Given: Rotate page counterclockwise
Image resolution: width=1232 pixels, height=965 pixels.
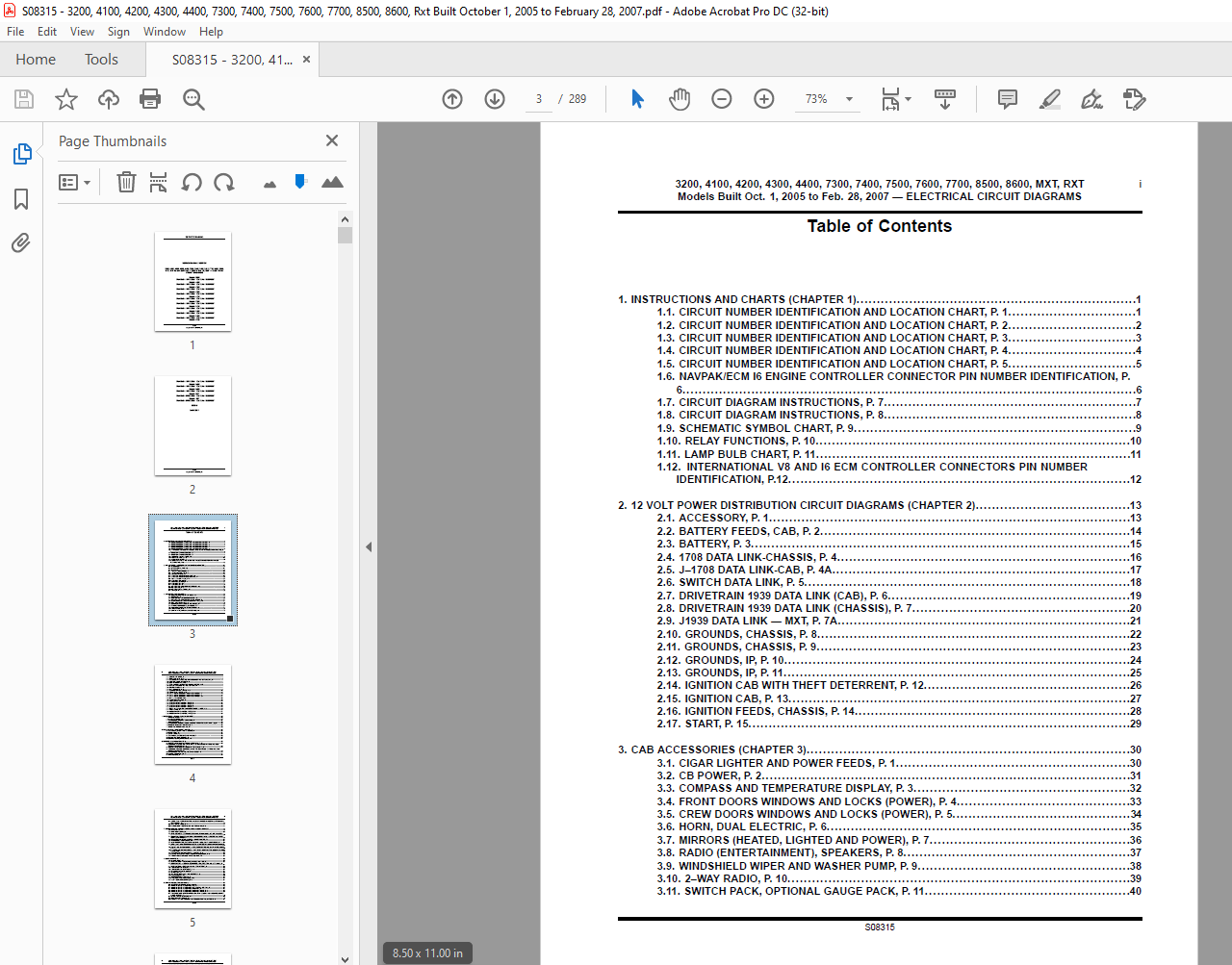Looking at the screenshot, I should (192, 182).
